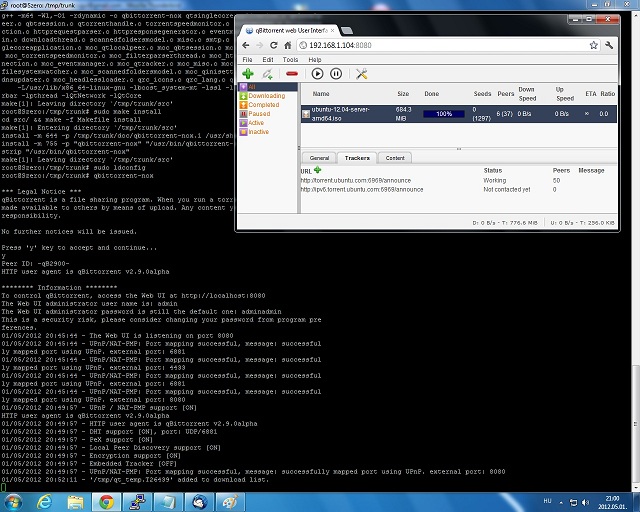
Task: Click the Not contacted yet status
Action: (x=507, y=189)
